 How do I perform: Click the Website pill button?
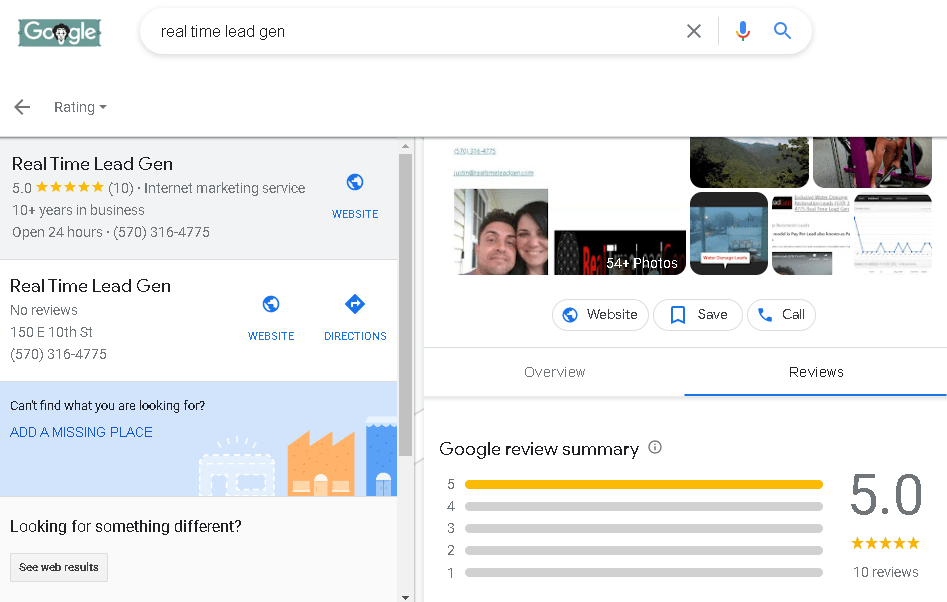pos(600,315)
